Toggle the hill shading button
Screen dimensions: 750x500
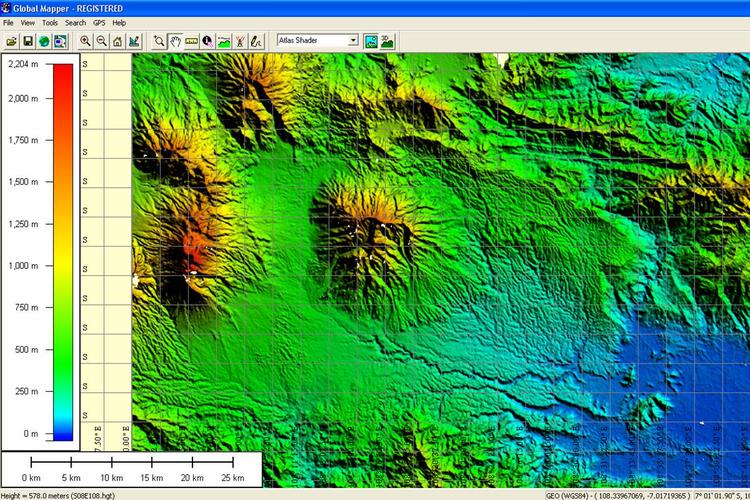(x=371, y=41)
